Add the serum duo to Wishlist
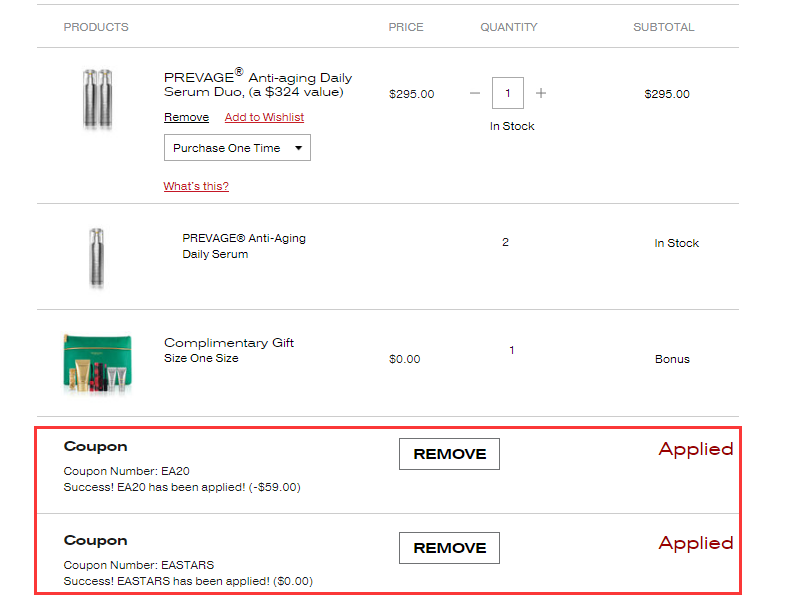The width and height of the screenshot is (785, 606). pyautogui.click(x=264, y=117)
